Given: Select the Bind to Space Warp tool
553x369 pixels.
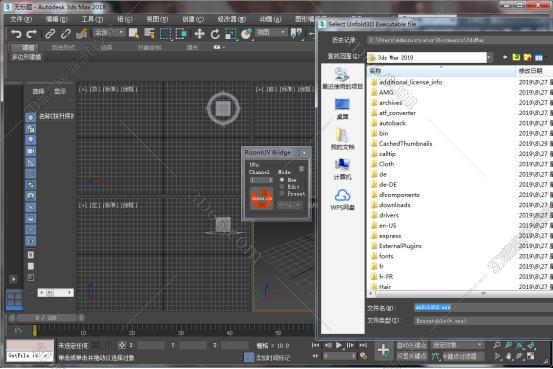Looking at the screenshot, I should [81, 34].
